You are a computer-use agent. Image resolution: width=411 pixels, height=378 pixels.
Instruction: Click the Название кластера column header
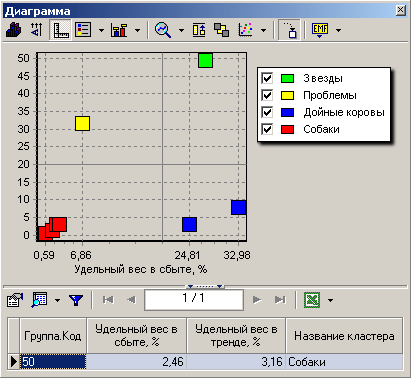[344, 336]
